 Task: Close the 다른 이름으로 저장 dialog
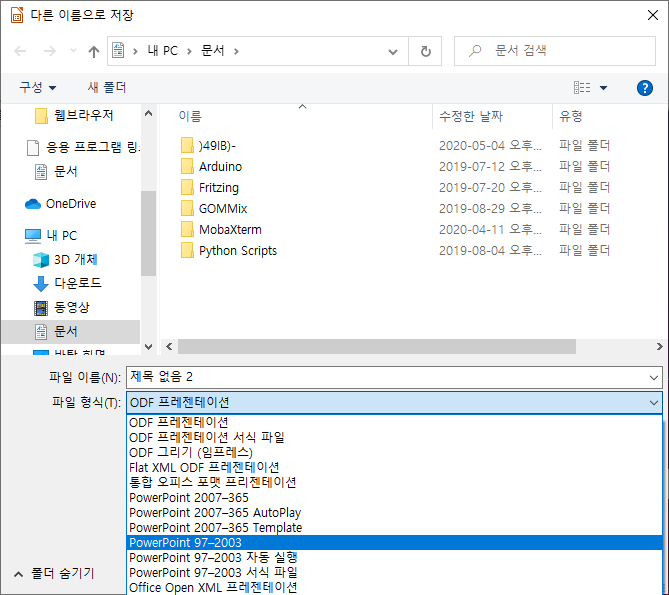[652, 15]
